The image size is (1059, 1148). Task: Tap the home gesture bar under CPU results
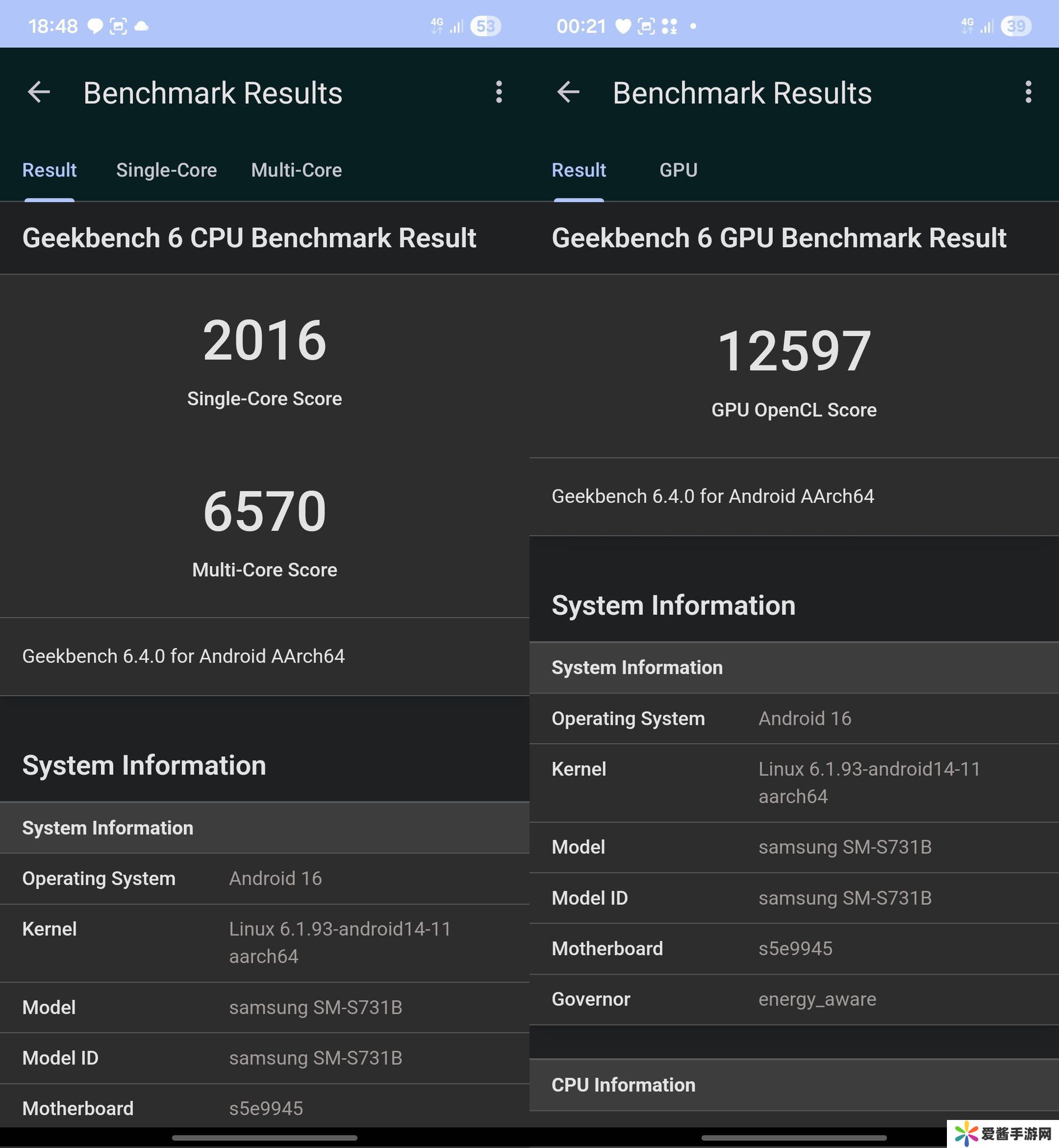coord(264,1138)
